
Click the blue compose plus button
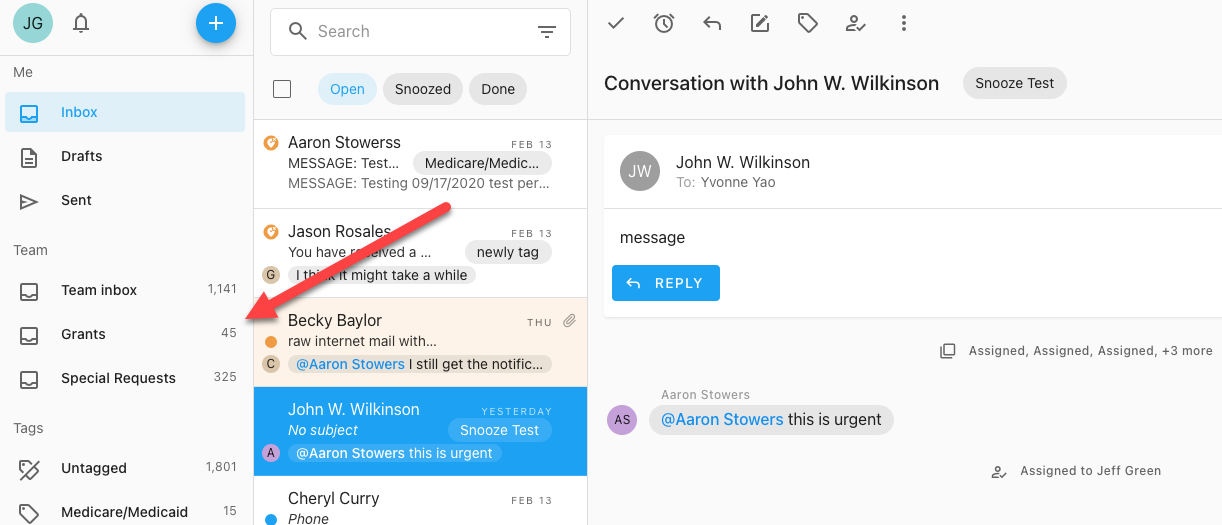[215, 24]
